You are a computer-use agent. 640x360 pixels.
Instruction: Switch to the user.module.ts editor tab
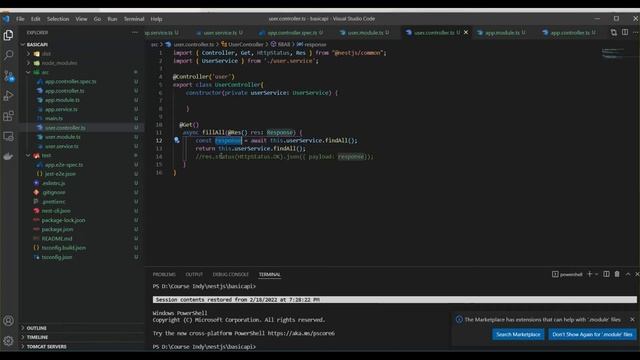coord(365,32)
